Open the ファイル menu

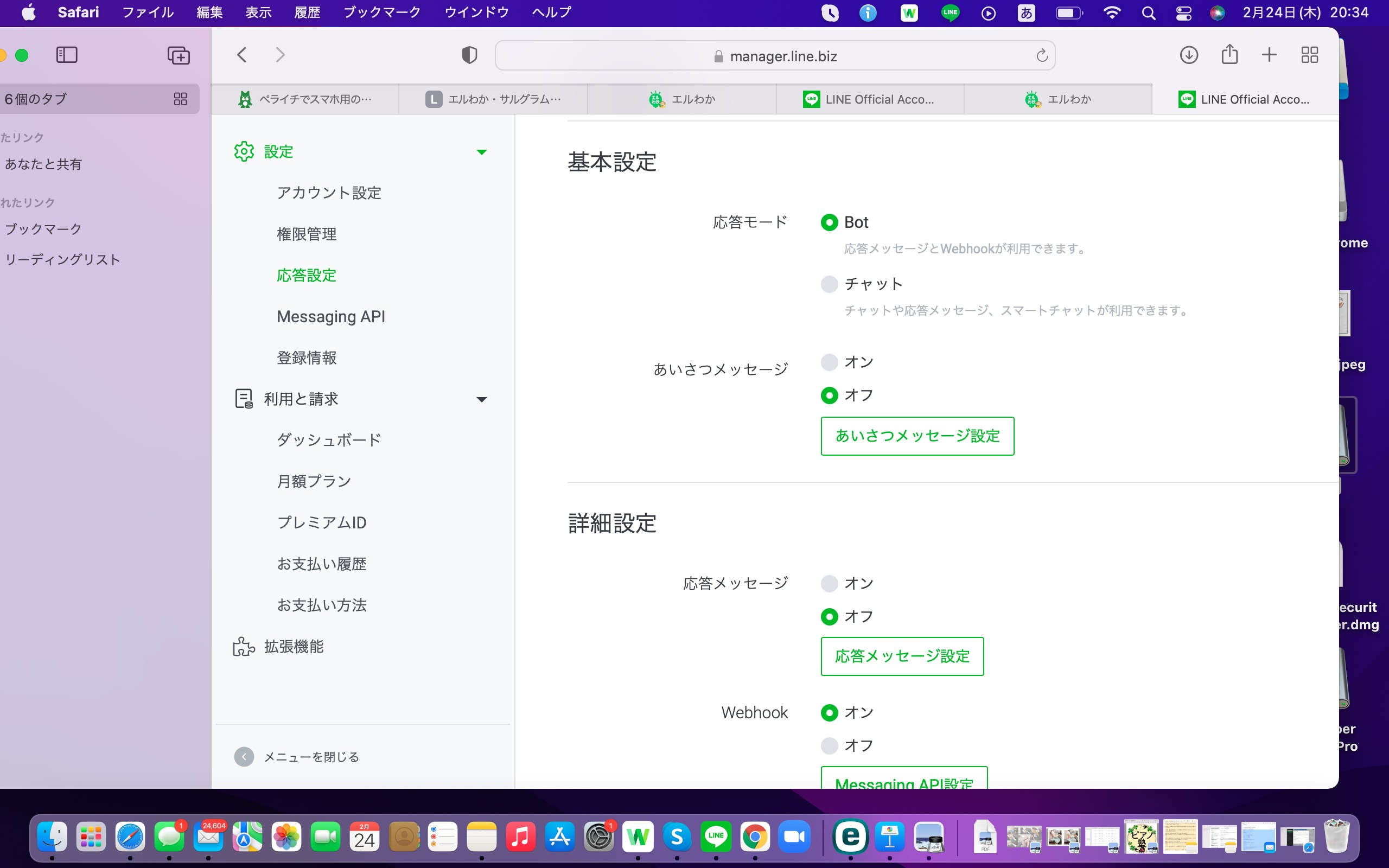pyautogui.click(x=148, y=12)
